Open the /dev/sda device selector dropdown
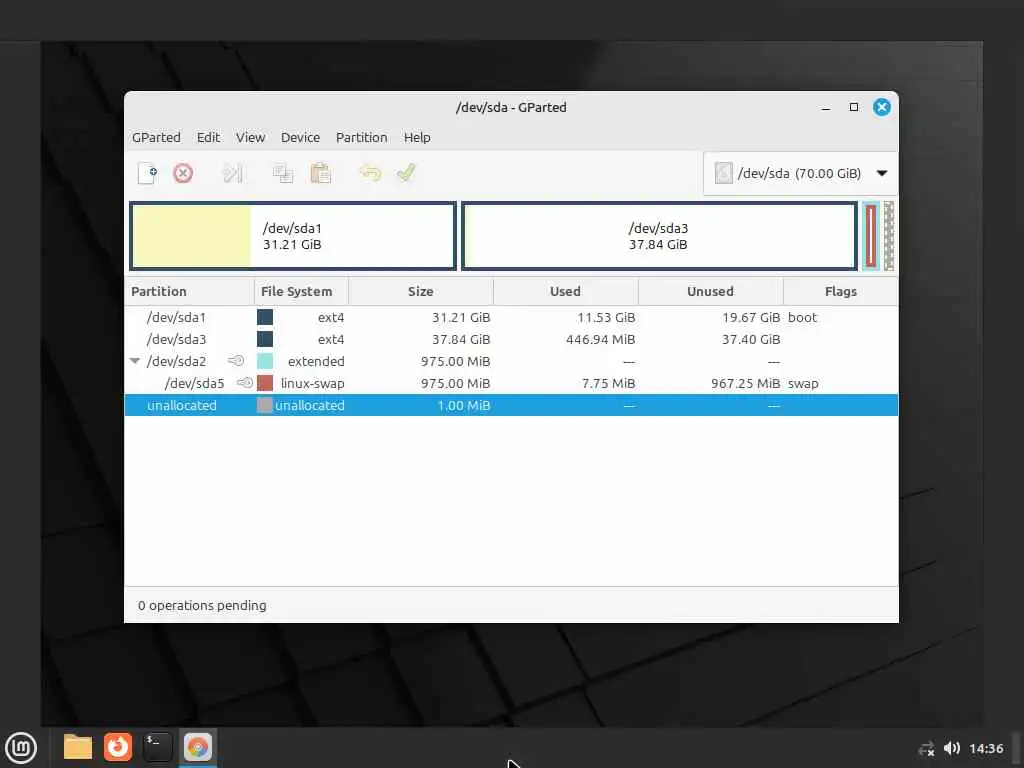 pos(801,174)
